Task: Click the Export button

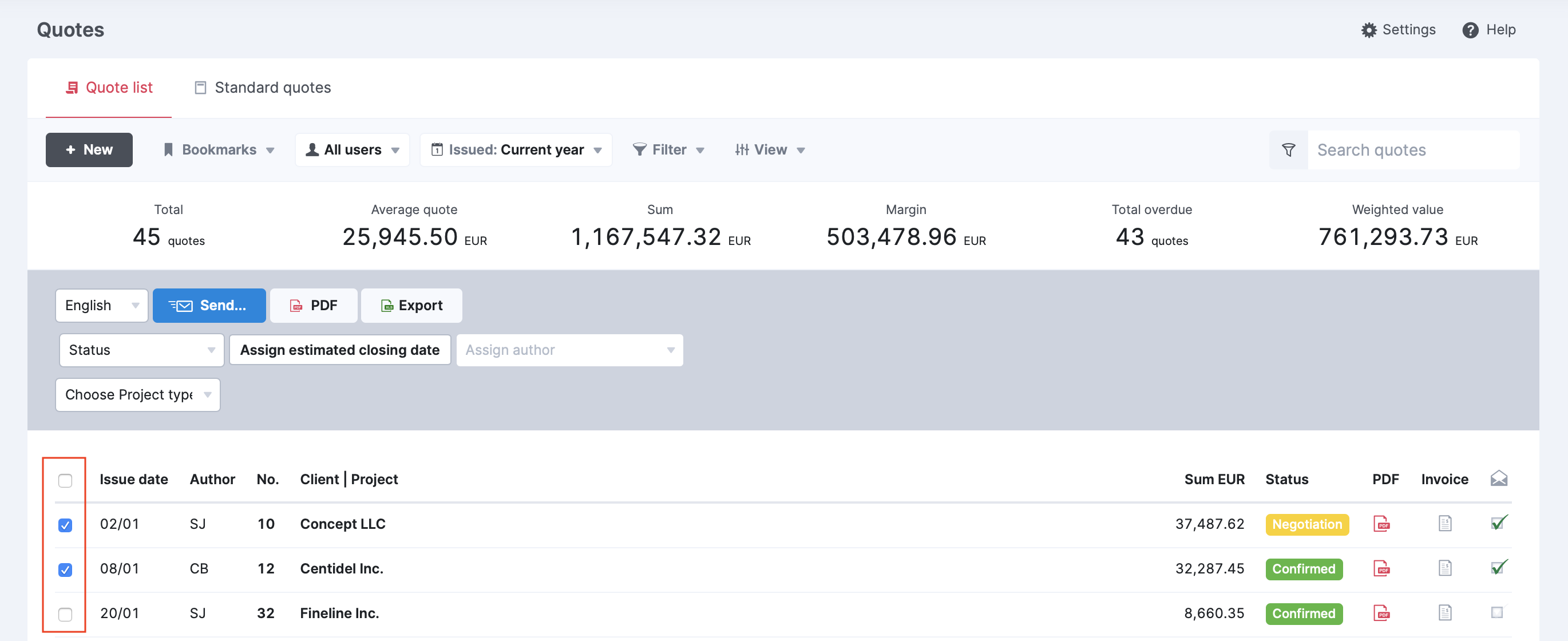Action: click(411, 305)
